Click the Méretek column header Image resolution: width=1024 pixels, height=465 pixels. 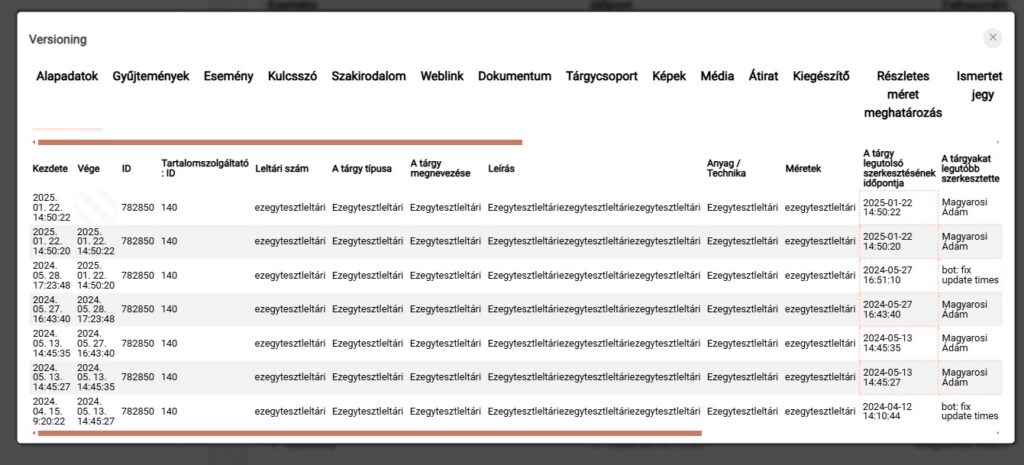(803, 168)
